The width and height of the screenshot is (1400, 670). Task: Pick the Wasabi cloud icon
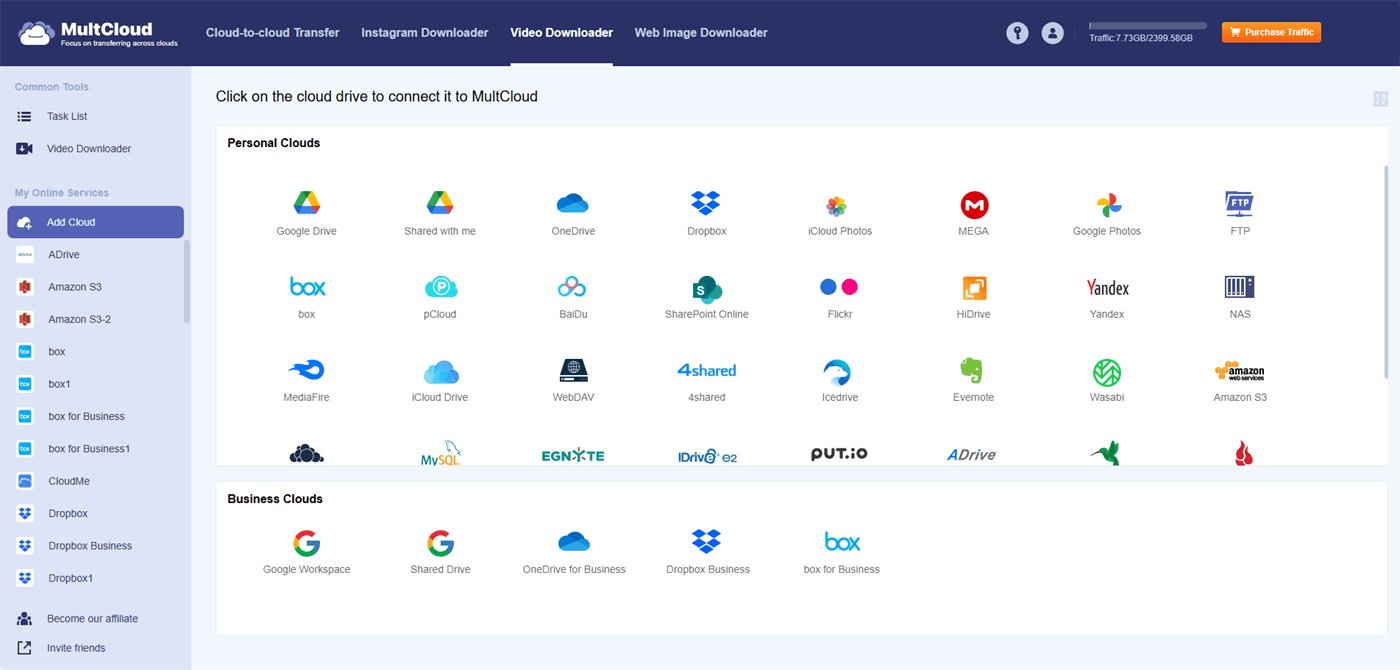click(x=1106, y=372)
